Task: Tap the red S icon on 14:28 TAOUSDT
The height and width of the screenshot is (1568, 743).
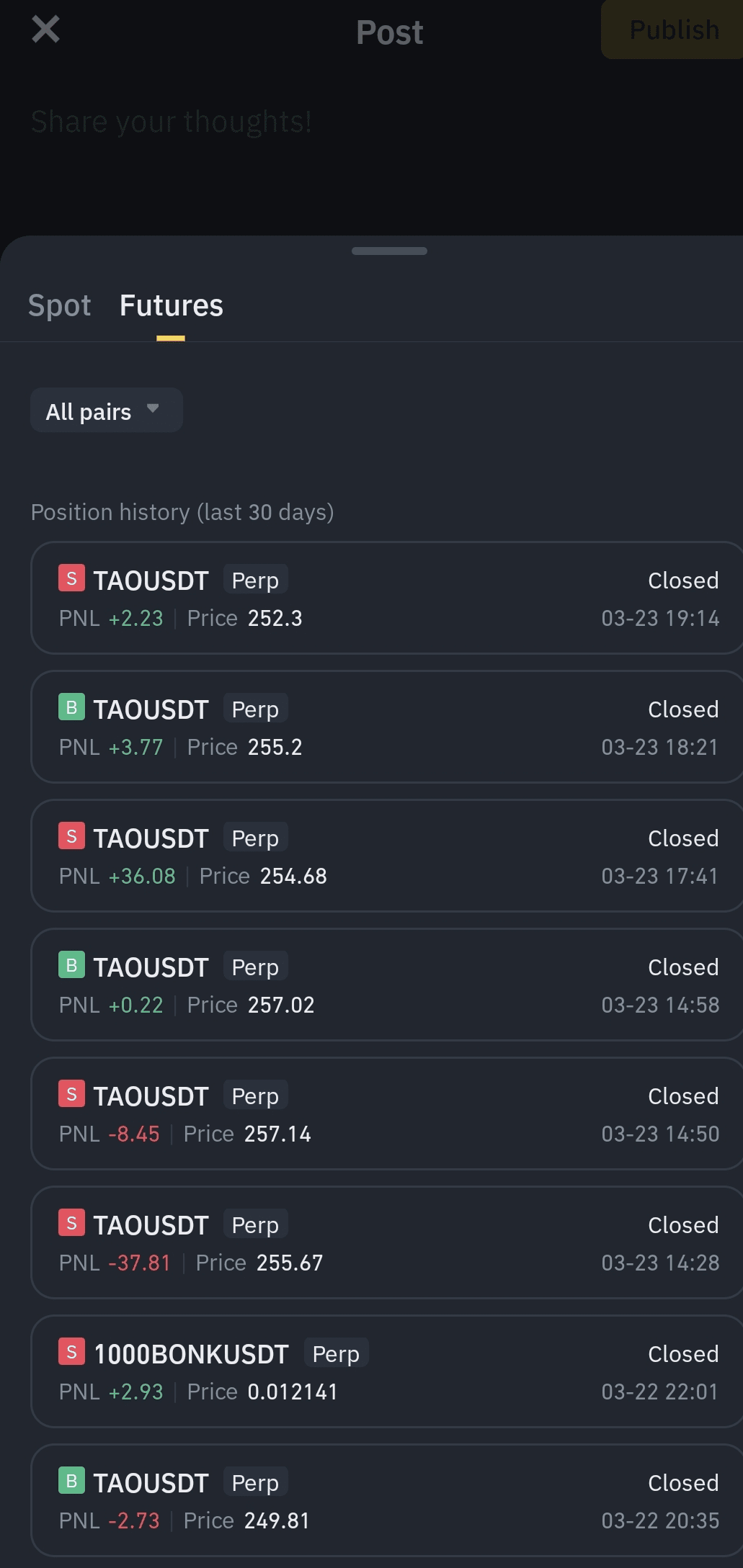Action: [x=71, y=1223]
